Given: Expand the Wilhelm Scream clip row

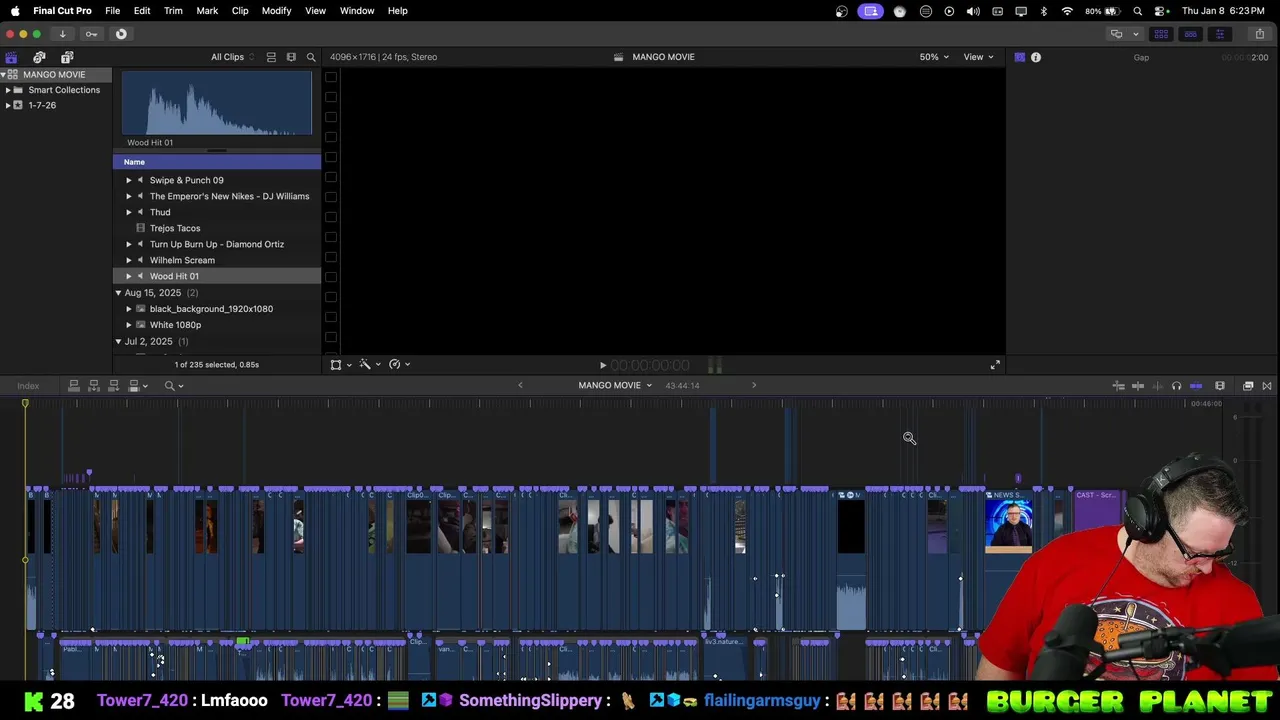Looking at the screenshot, I should pos(128,260).
